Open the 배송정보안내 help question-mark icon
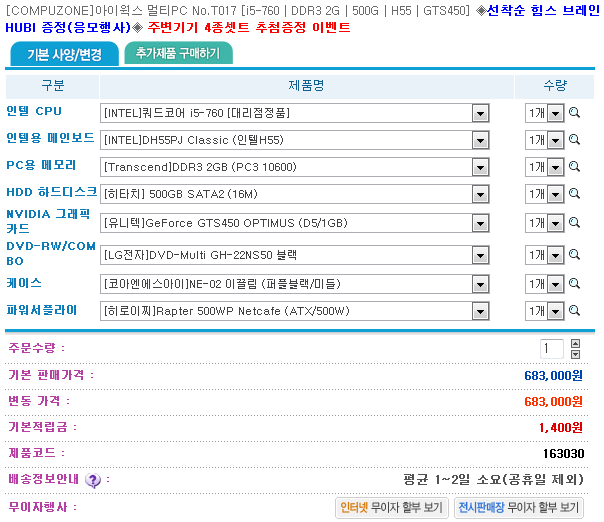The width and height of the screenshot is (604, 522). click(x=93, y=480)
